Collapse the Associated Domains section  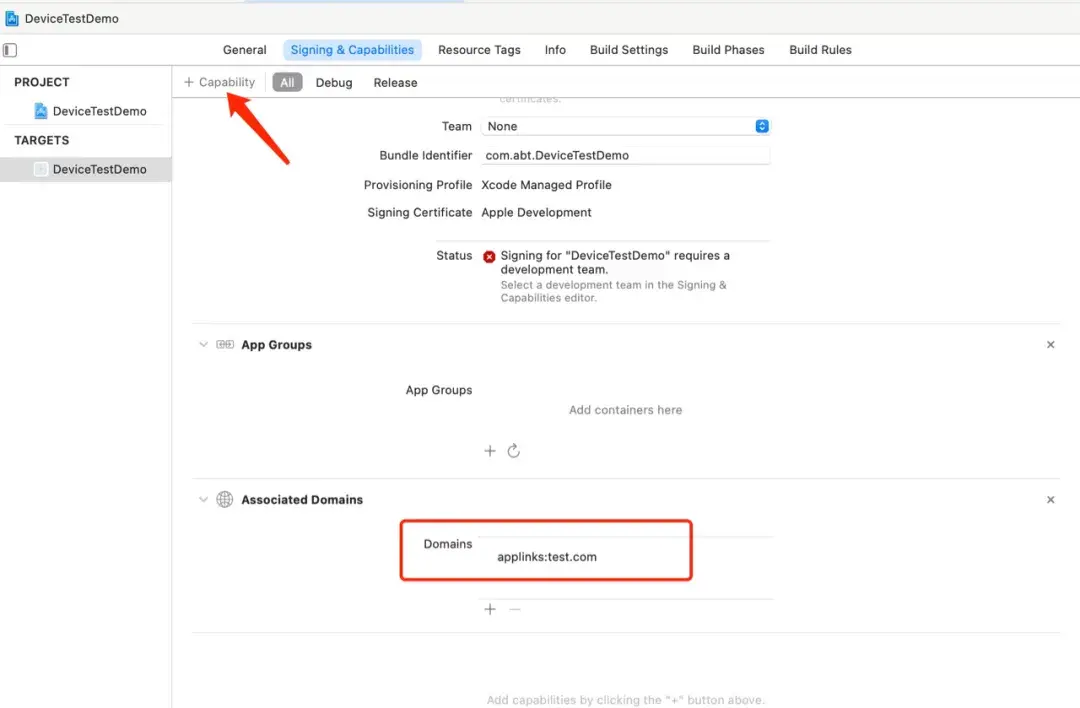pyautogui.click(x=204, y=500)
